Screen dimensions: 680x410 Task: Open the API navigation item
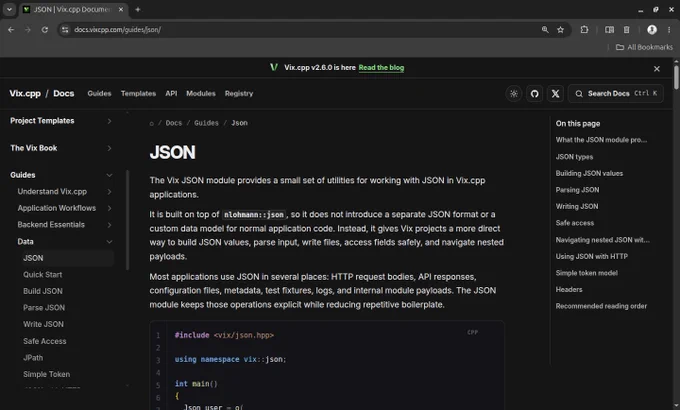tap(171, 94)
